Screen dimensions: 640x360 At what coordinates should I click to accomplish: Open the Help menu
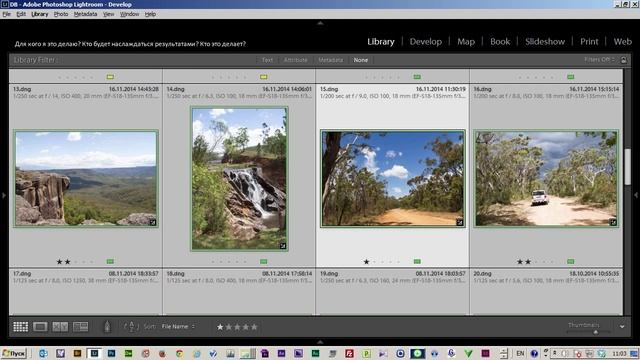(x=150, y=14)
